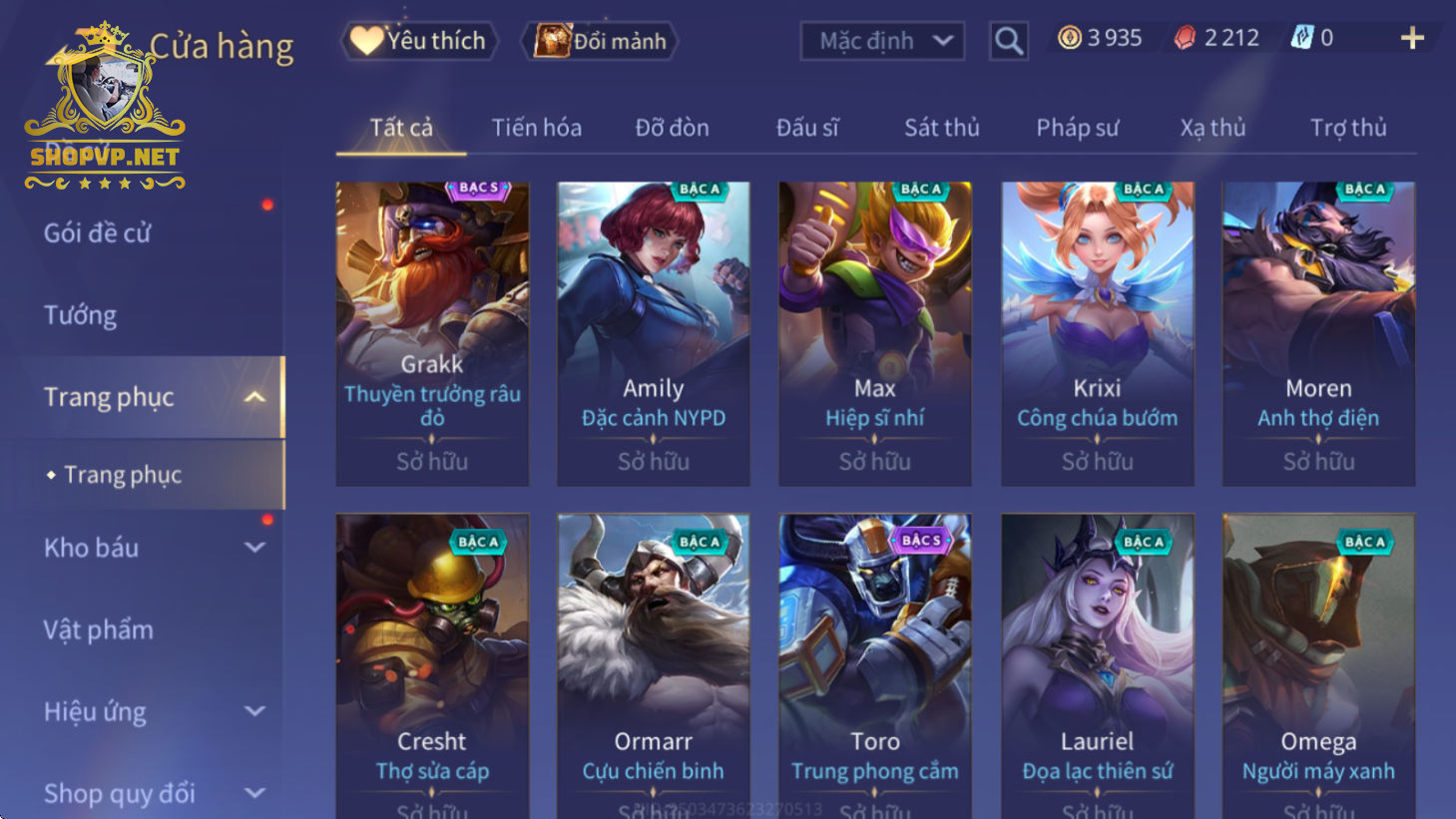The image size is (1456, 819).
Task: Switch to the Tiến hóa tab
Action: pos(536,128)
